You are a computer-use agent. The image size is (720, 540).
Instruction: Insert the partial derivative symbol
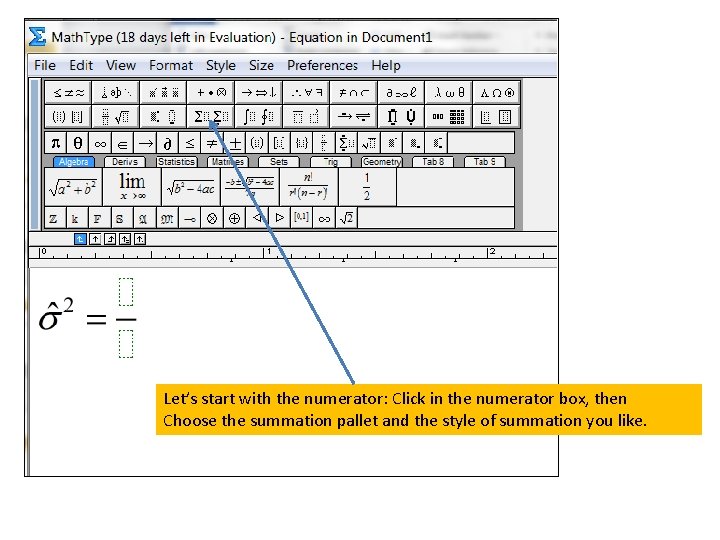pyautogui.click(x=168, y=143)
